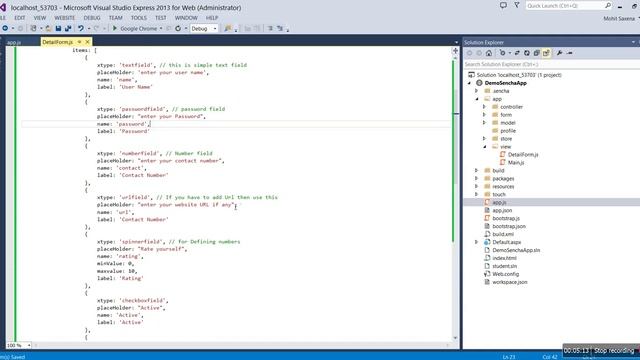Click the Open File folder icon

pyautogui.click(x=49, y=28)
